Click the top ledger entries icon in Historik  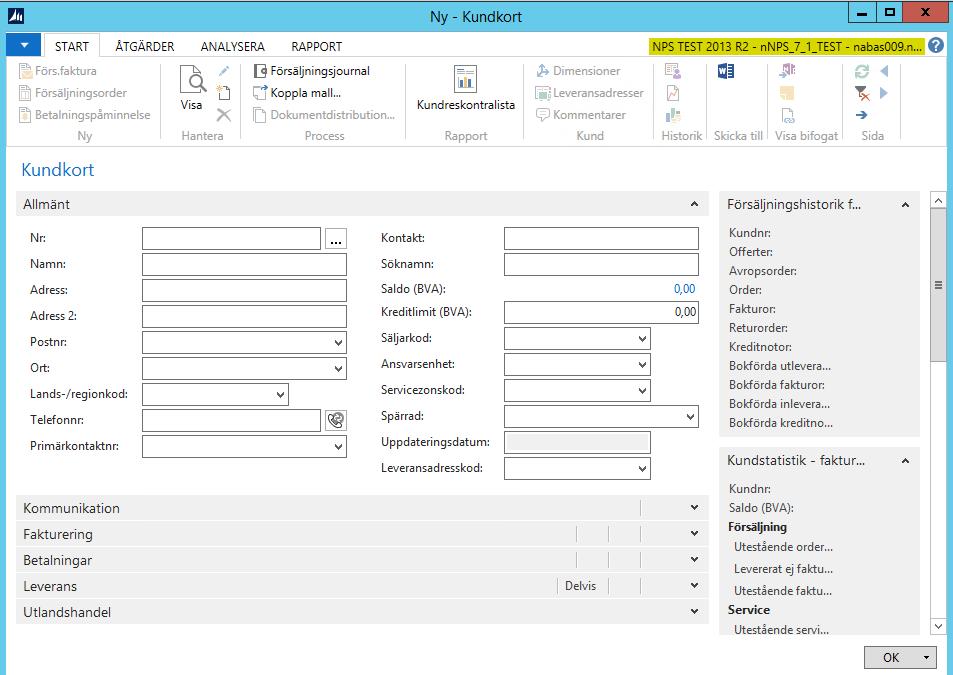click(673, 71)
